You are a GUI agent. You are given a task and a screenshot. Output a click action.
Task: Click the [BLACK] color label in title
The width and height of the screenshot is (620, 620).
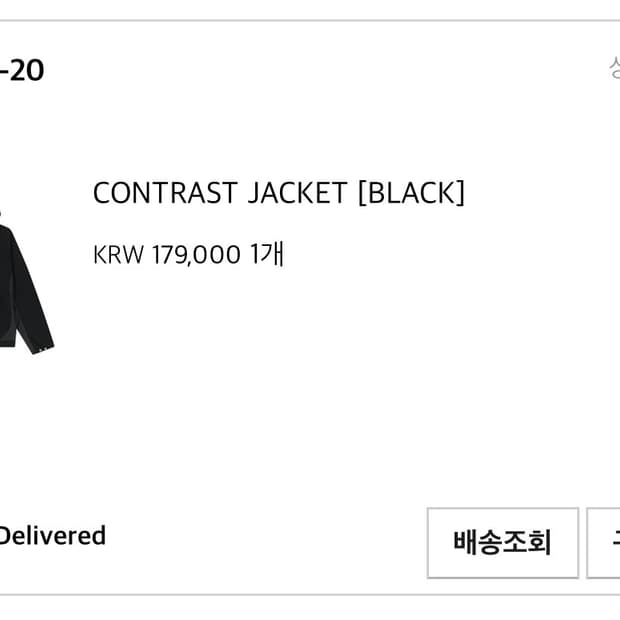(x=411, y=193)
